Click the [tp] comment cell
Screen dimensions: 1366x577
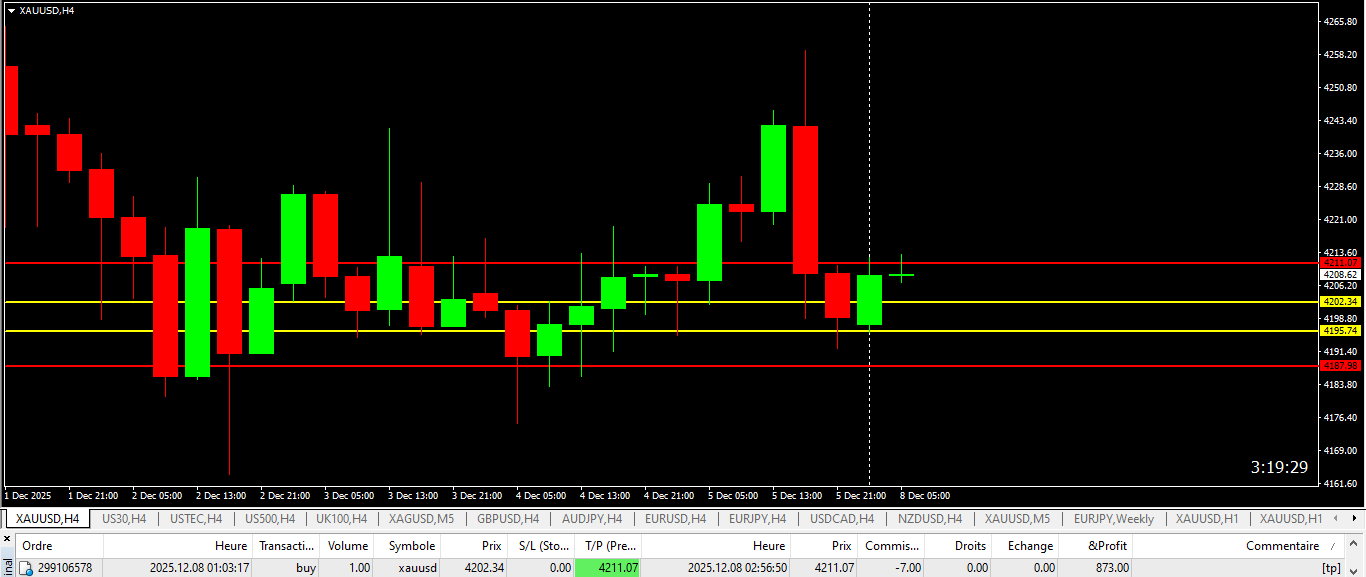pos(1331,568)
